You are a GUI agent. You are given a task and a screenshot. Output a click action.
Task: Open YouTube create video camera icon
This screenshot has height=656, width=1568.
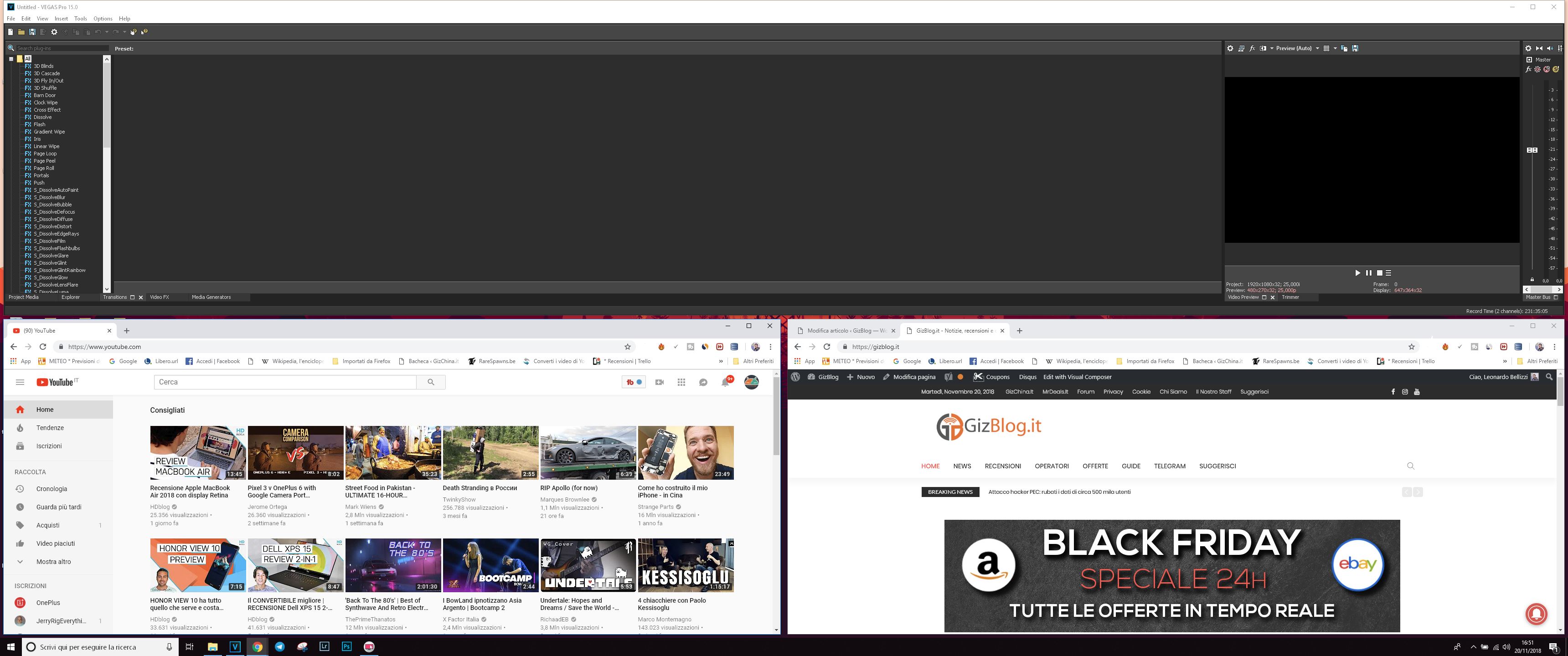coord(659,382)
